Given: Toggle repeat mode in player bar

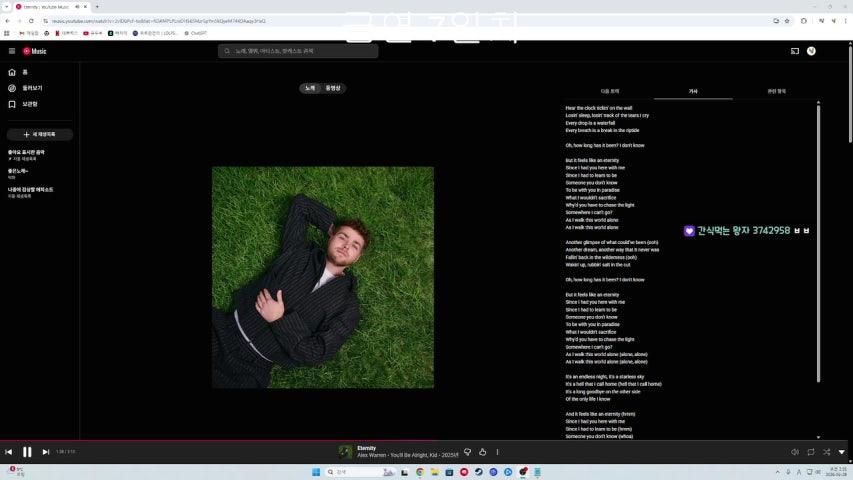Looking at the screenshot, I should 810,452.
